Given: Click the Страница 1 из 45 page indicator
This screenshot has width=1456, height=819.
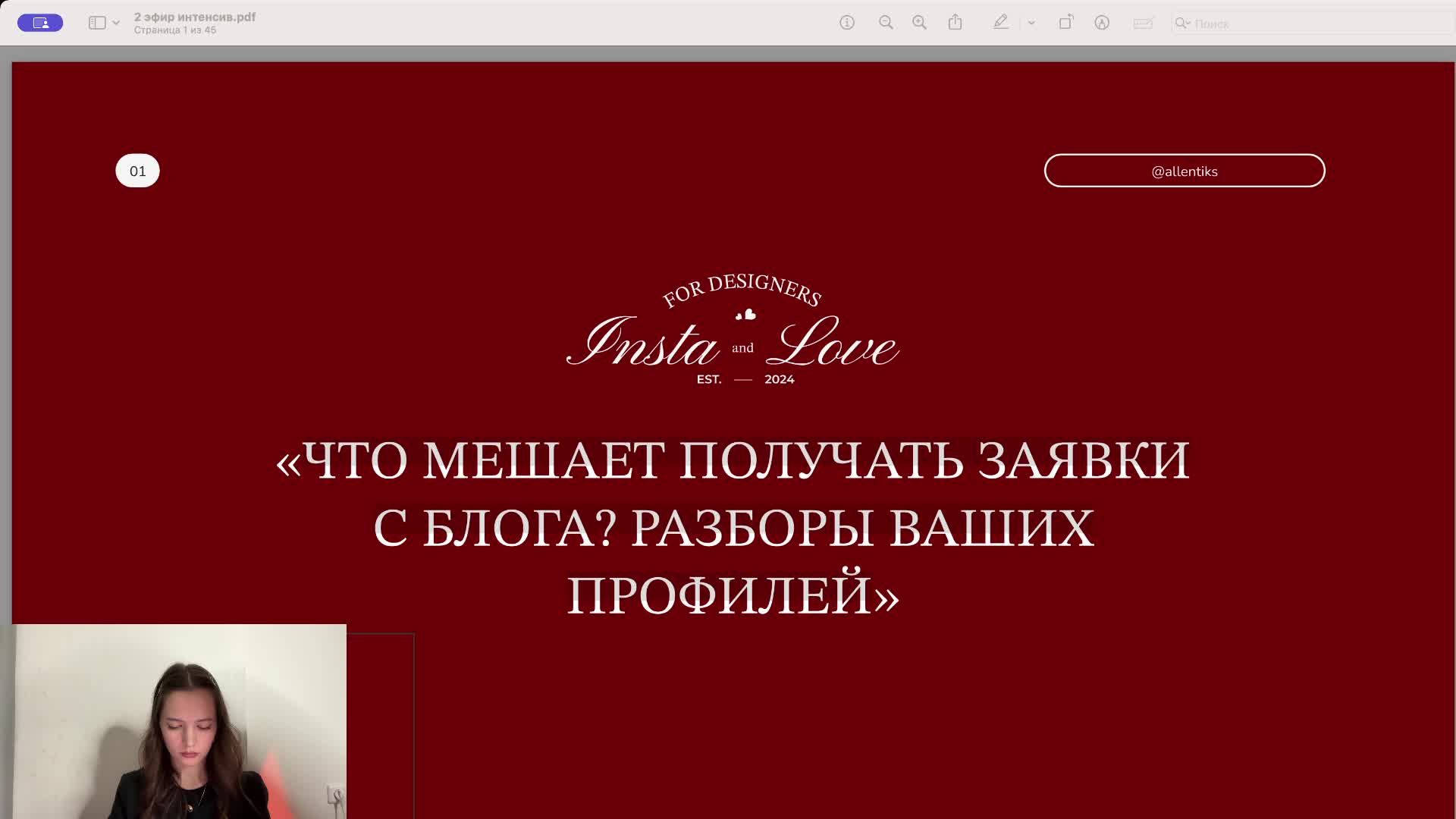Looking at the screenshot, I should coord(176,30).
